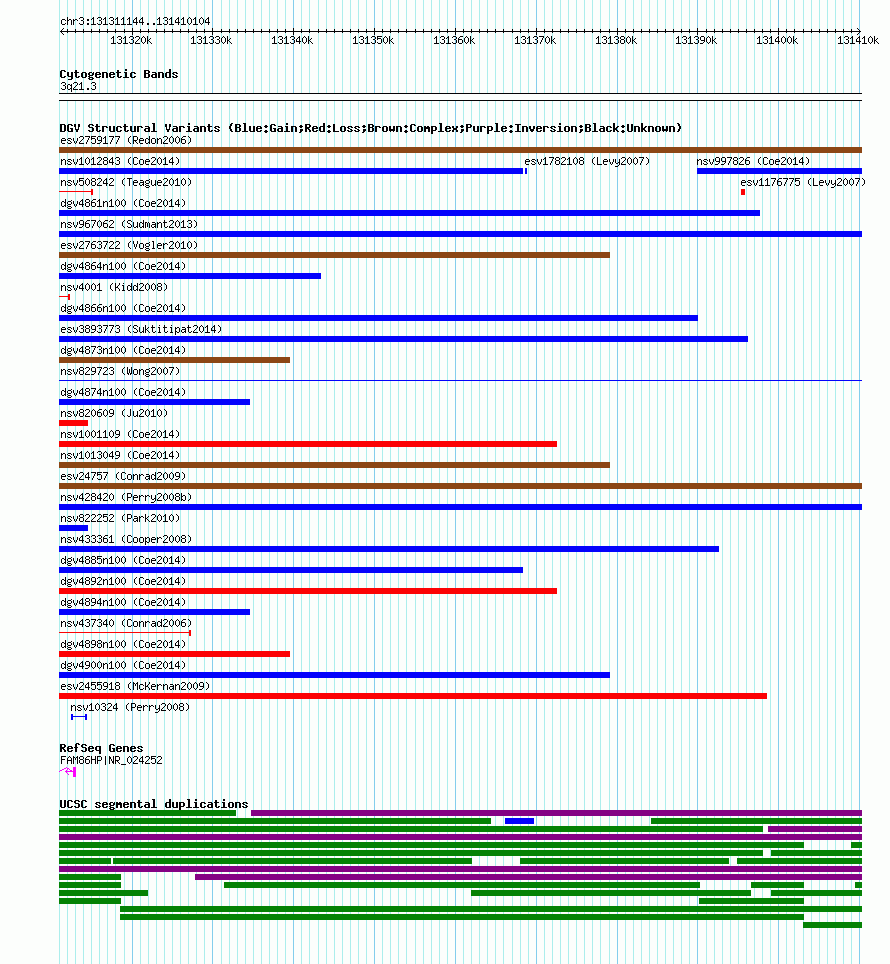Open variant dgv4866n100 (Coe2014)
Viewport: 890px width, 964px height.
(123, 308)
